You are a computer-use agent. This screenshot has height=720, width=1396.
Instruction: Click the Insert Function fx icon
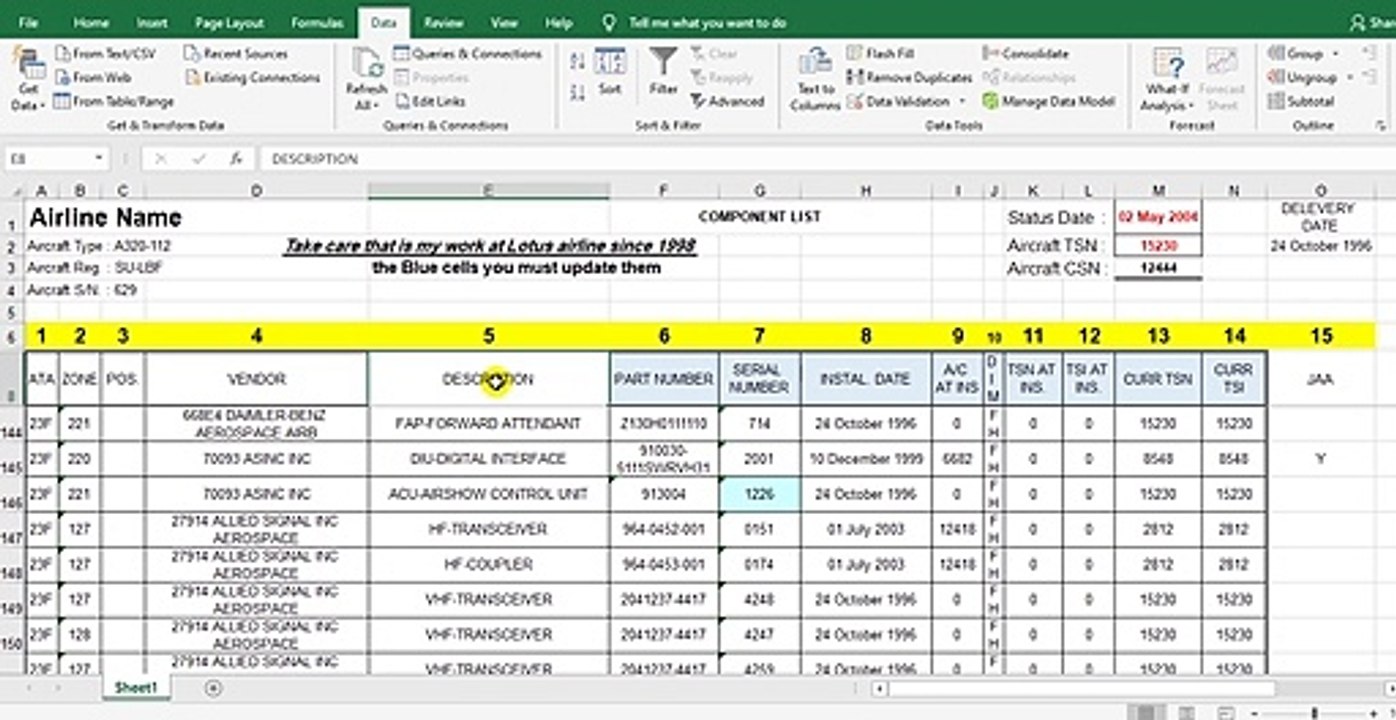[x=236, y=158]
